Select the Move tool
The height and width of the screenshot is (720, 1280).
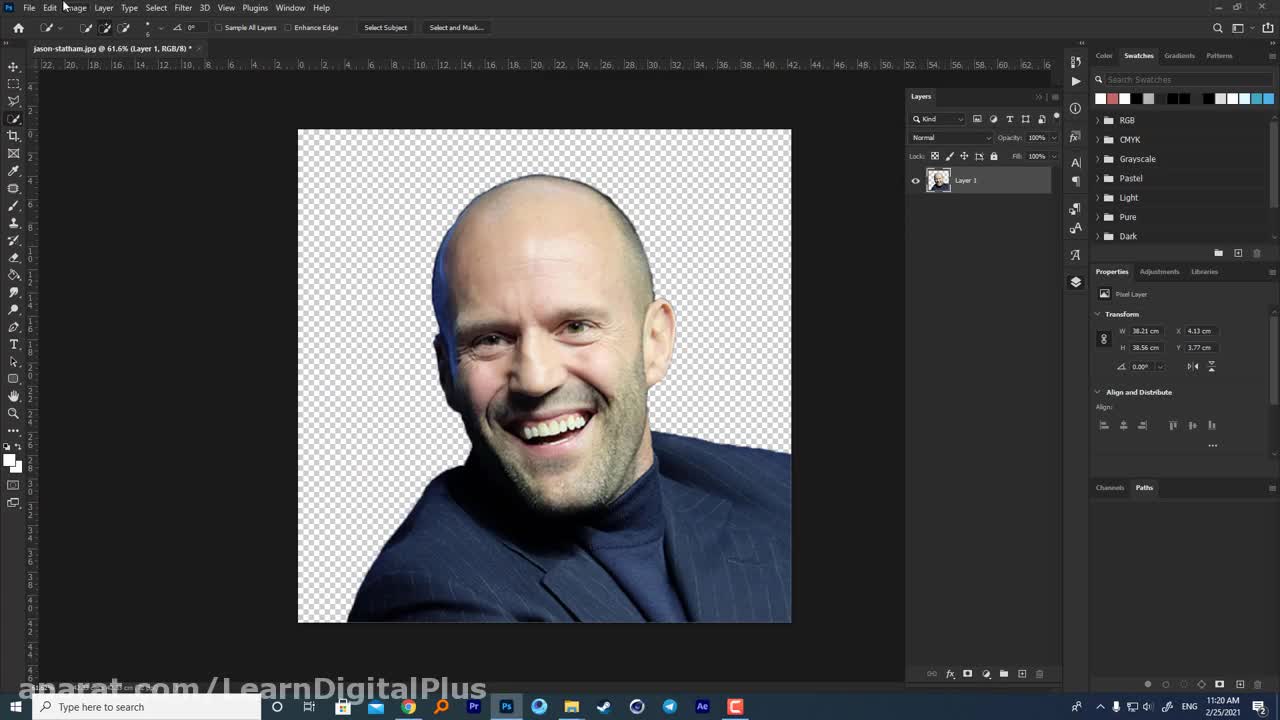click(14, 67)
